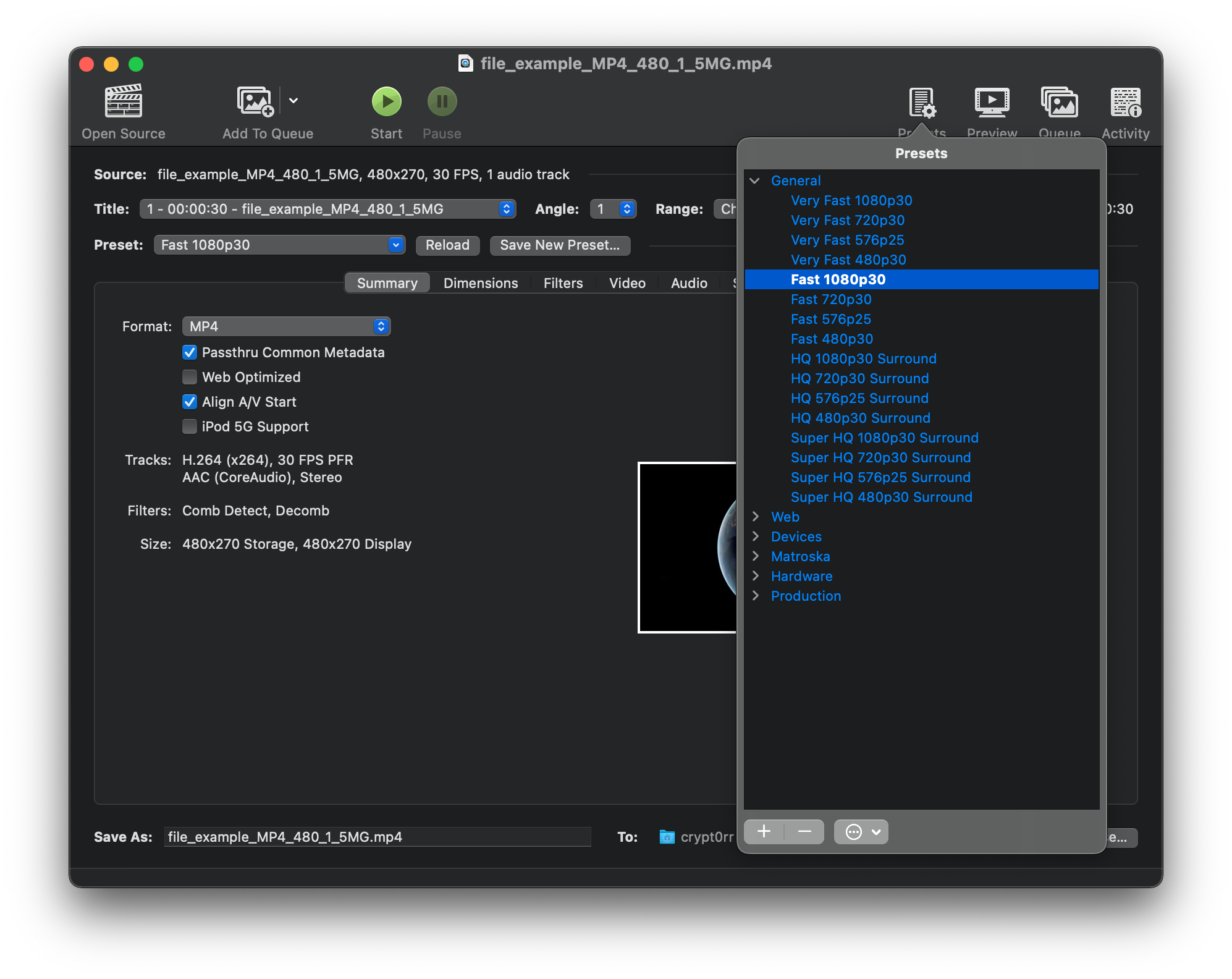The image size is (1232, 979).
Task: Click the Comb Detect, Decomb filters text
Action: [256, 511]
